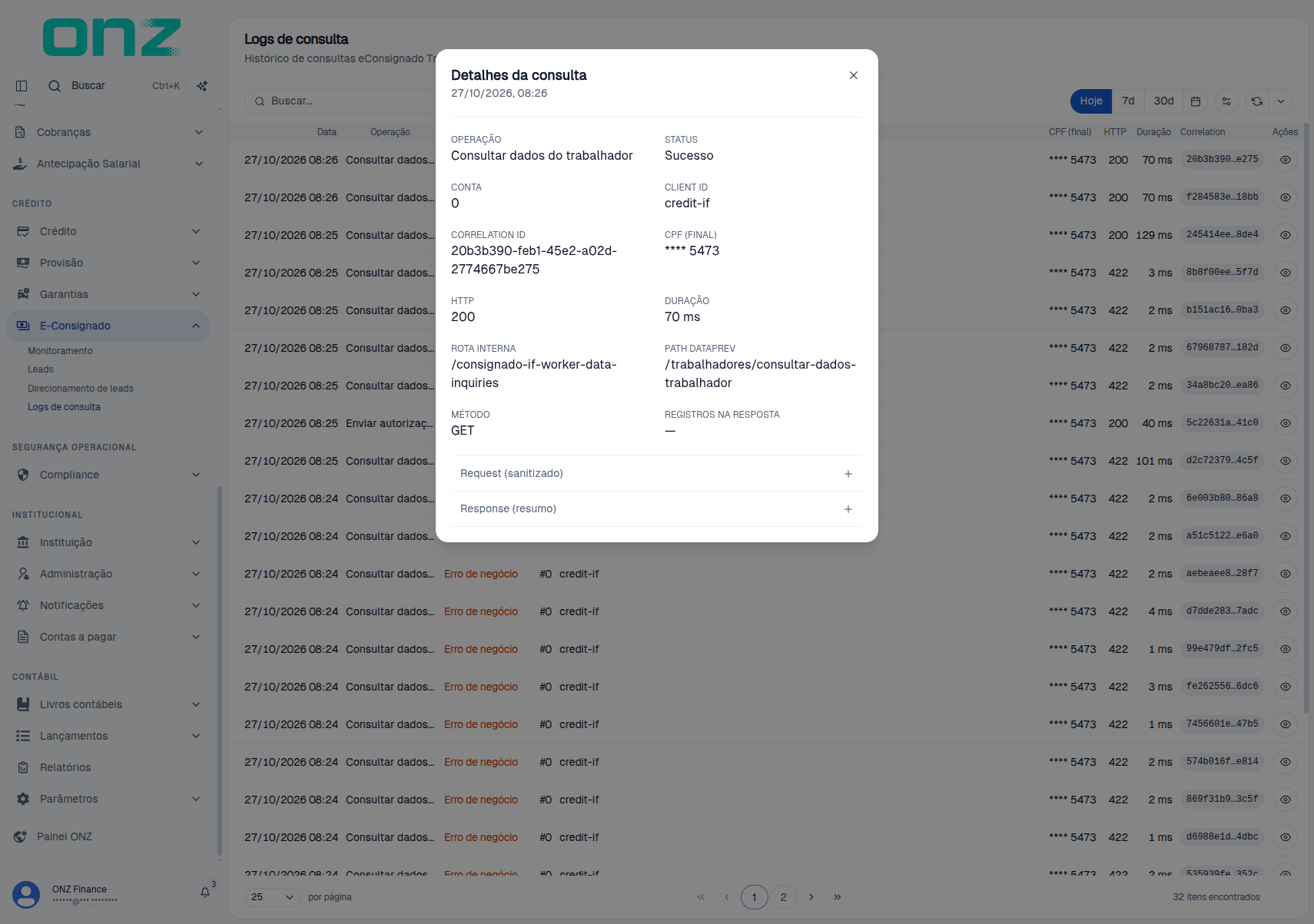Click the Instituição bank icon
1314x924 pixels.
pos(23,542)
